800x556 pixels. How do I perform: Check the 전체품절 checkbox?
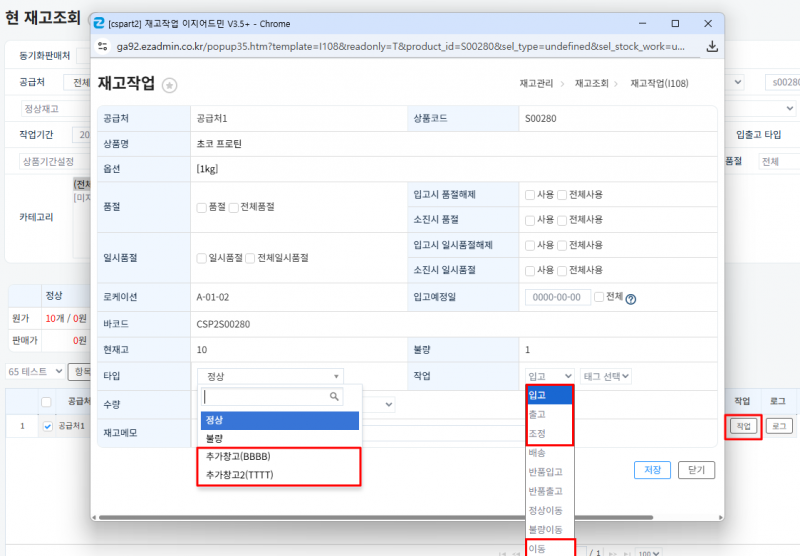coord(234,208)
